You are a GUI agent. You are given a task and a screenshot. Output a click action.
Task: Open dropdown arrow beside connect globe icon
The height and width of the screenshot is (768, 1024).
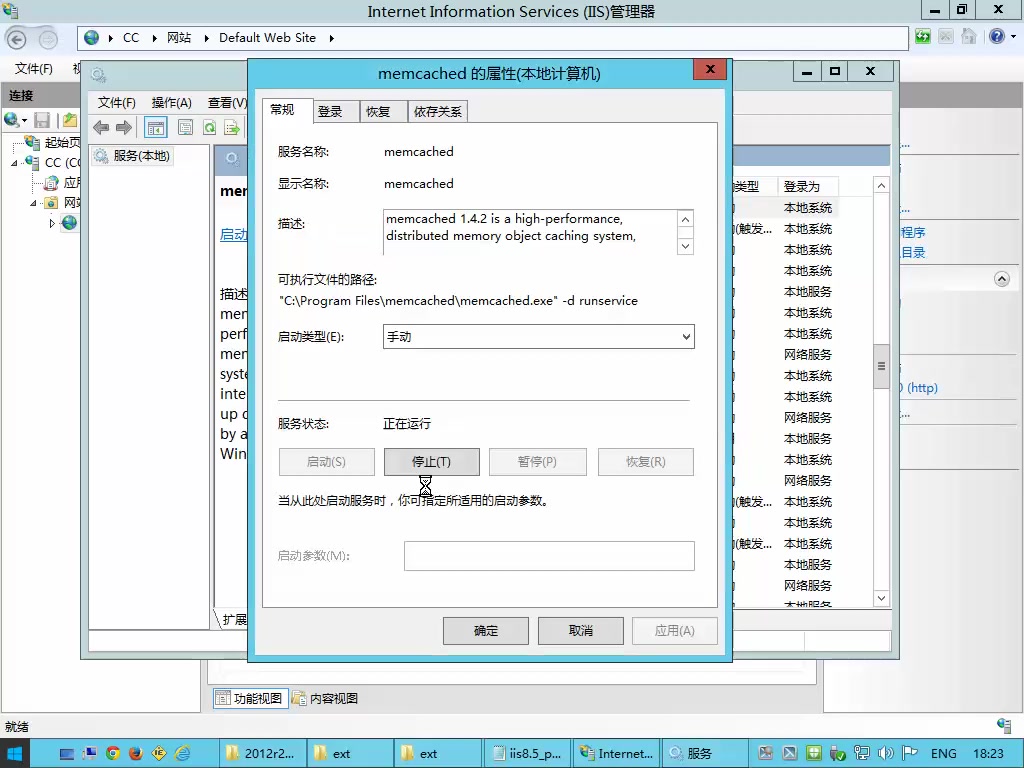coord(24,120)
